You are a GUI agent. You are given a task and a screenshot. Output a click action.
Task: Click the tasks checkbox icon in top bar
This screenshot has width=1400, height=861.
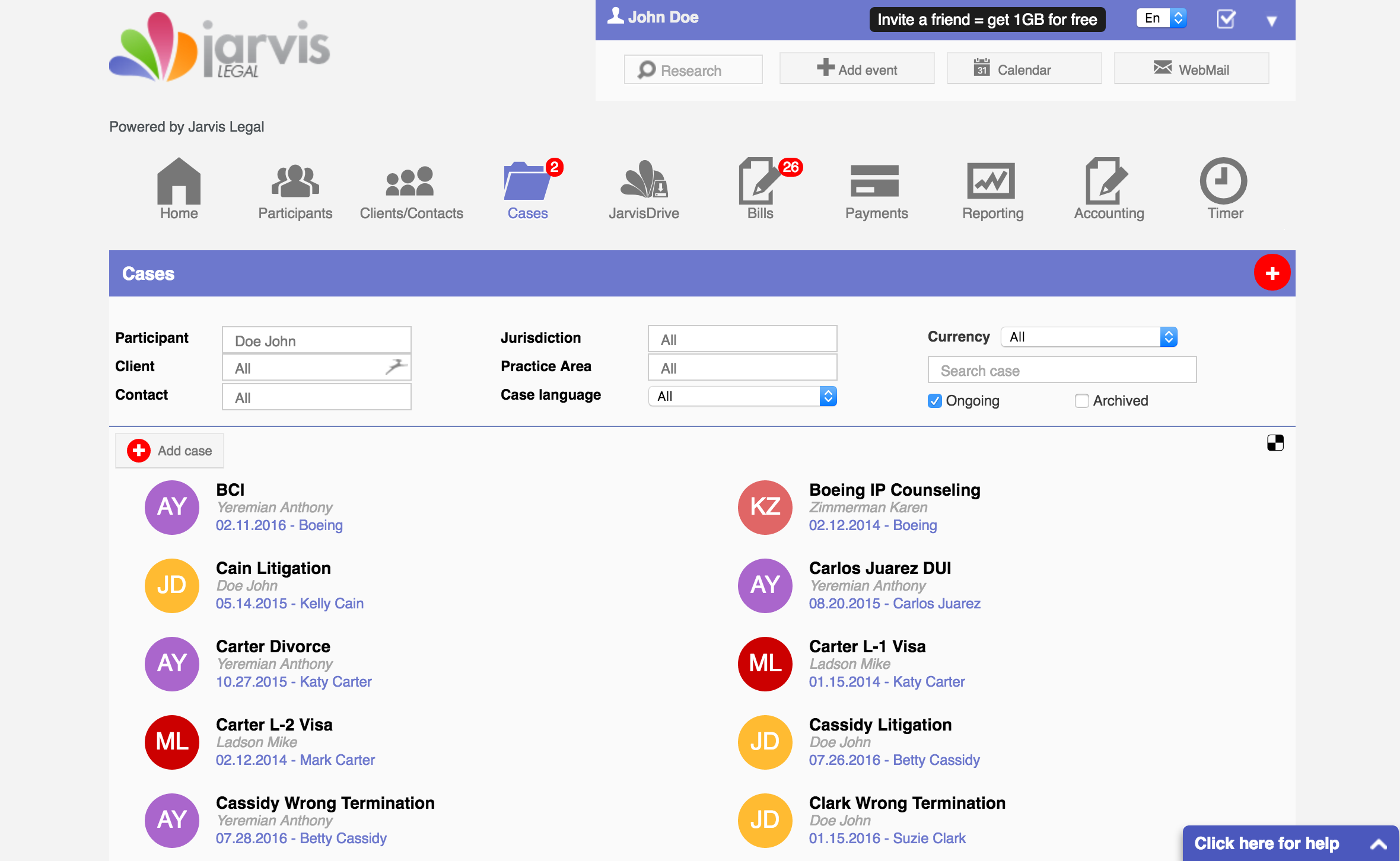[x=1226, y=18]
